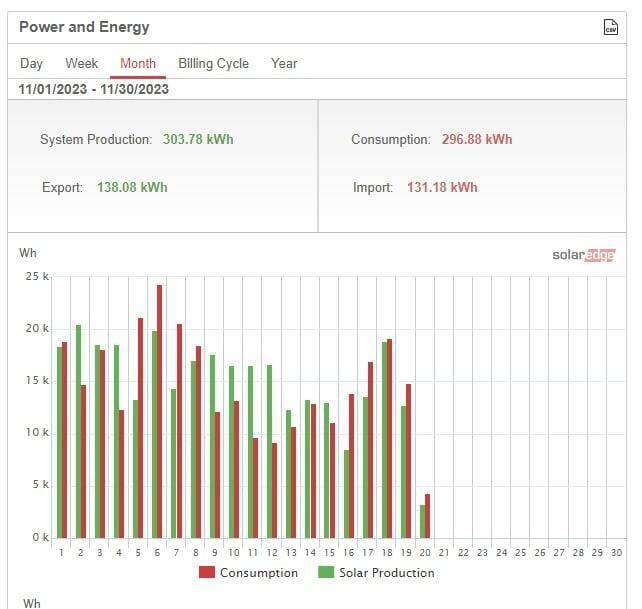
Task: Open the Billing Cycle tab
Action: click(213, 63)
